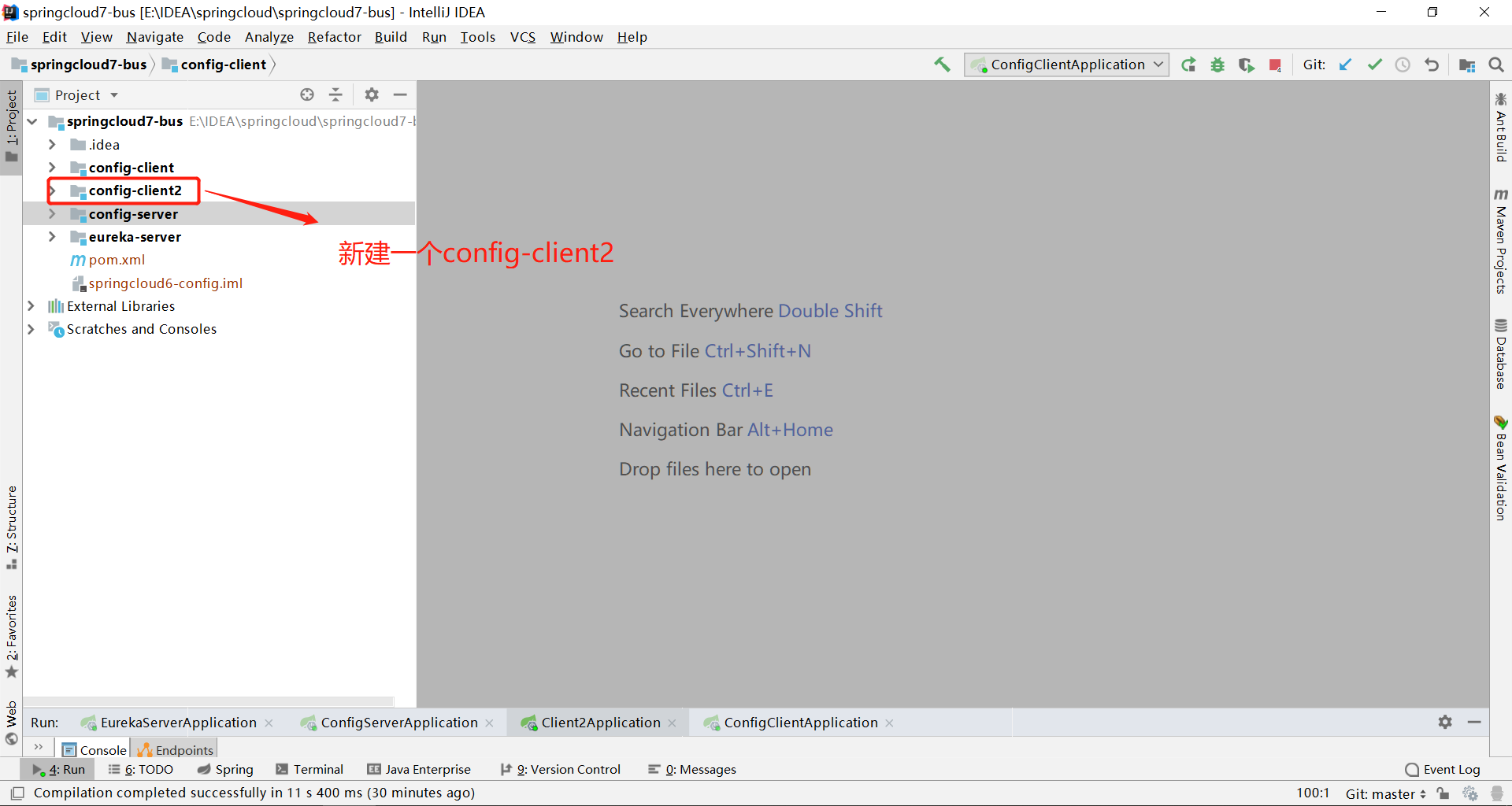Switch to ConfigServerApplication run tab
The height and width of the screenshot is (806, 1512).
pyautogui.click(x=399, y=723)
